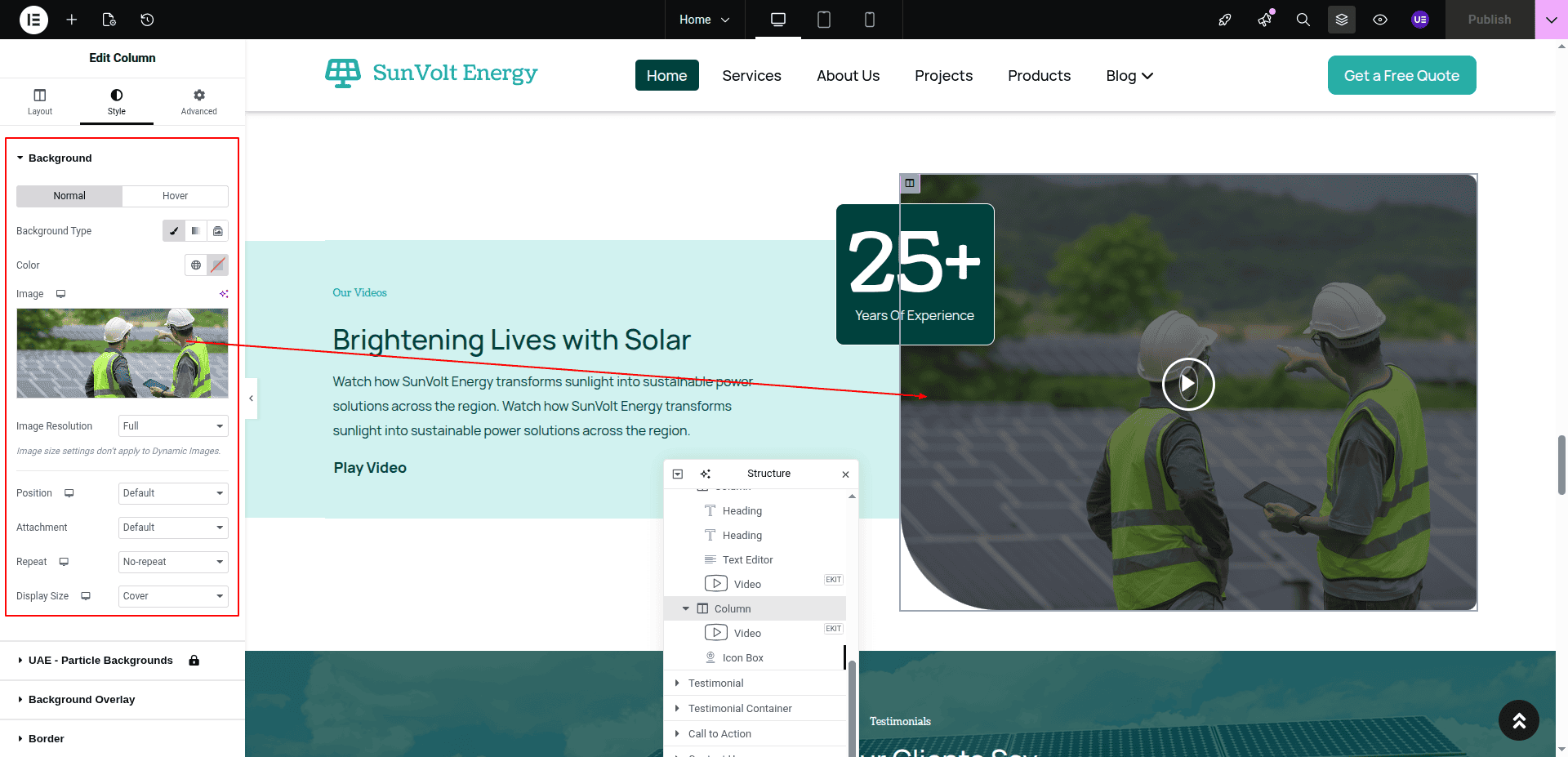Open the revision History icon
The width and height of the screenshot is (1568, 757).
(x=147, y=20)
